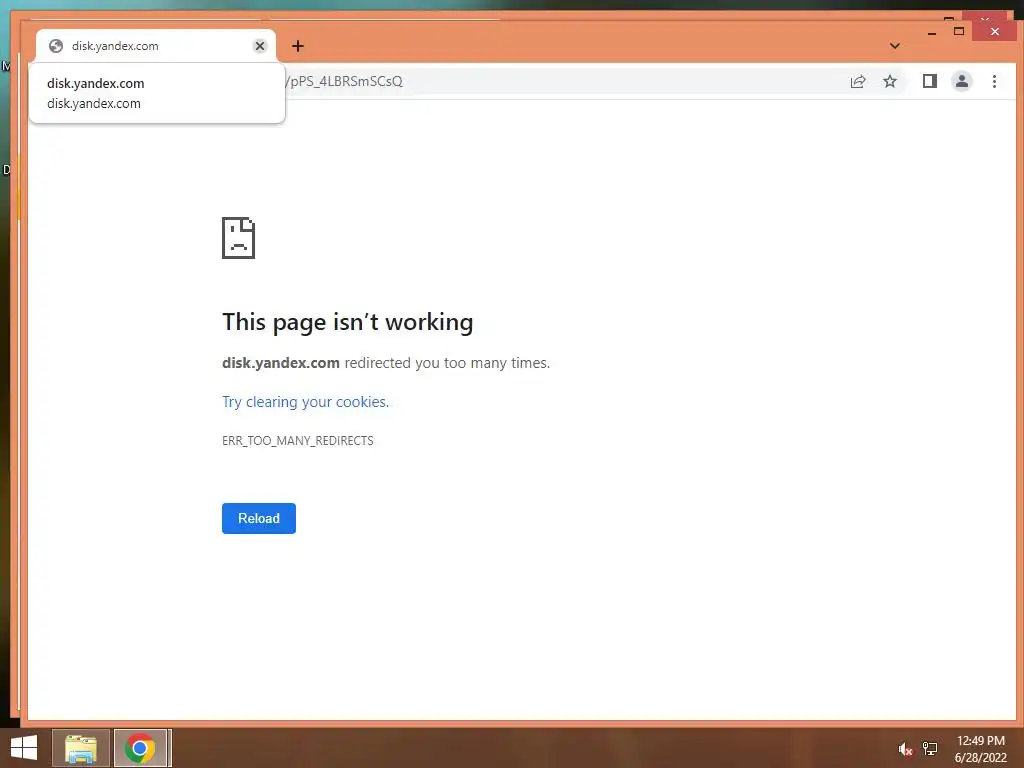Image resolution: width=1024 pixels, height=768 pixels.
Task: Open the Try clearing your cookies link
Action: click(x=306, y=402)
